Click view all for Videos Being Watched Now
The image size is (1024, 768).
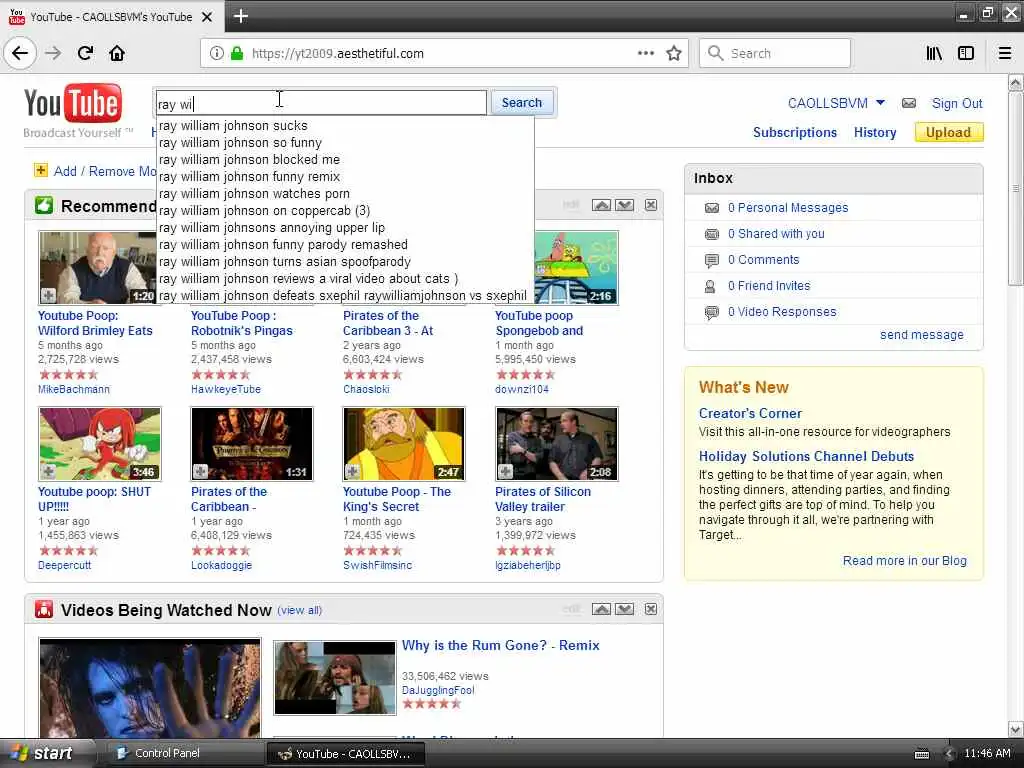point(299,610)
